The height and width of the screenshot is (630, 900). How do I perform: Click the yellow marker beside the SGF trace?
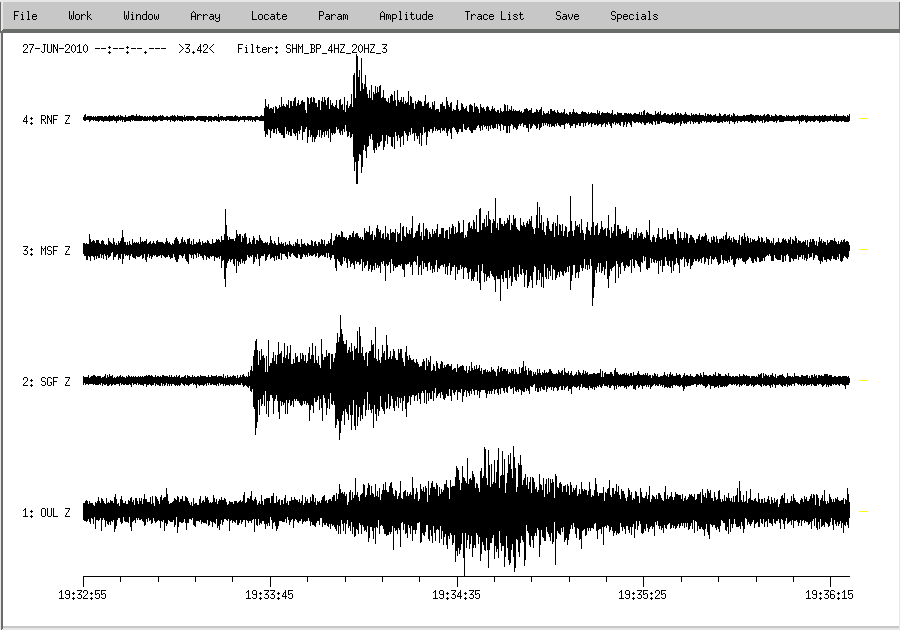point(864,381)
